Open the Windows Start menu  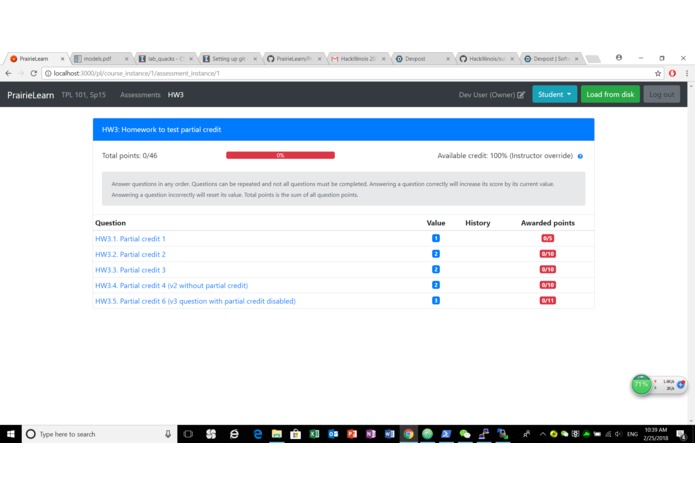(x=11, y=434)
